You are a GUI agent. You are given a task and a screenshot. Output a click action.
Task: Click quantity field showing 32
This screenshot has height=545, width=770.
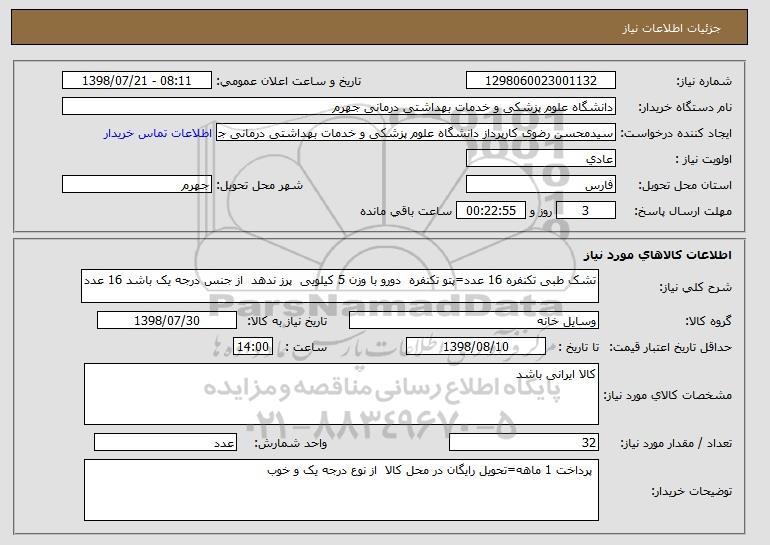tap(524, 442)
